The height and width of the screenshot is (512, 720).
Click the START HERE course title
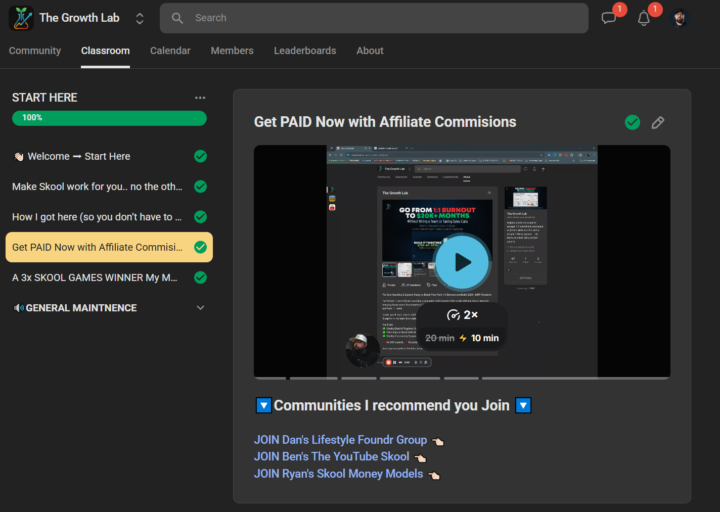45,98
